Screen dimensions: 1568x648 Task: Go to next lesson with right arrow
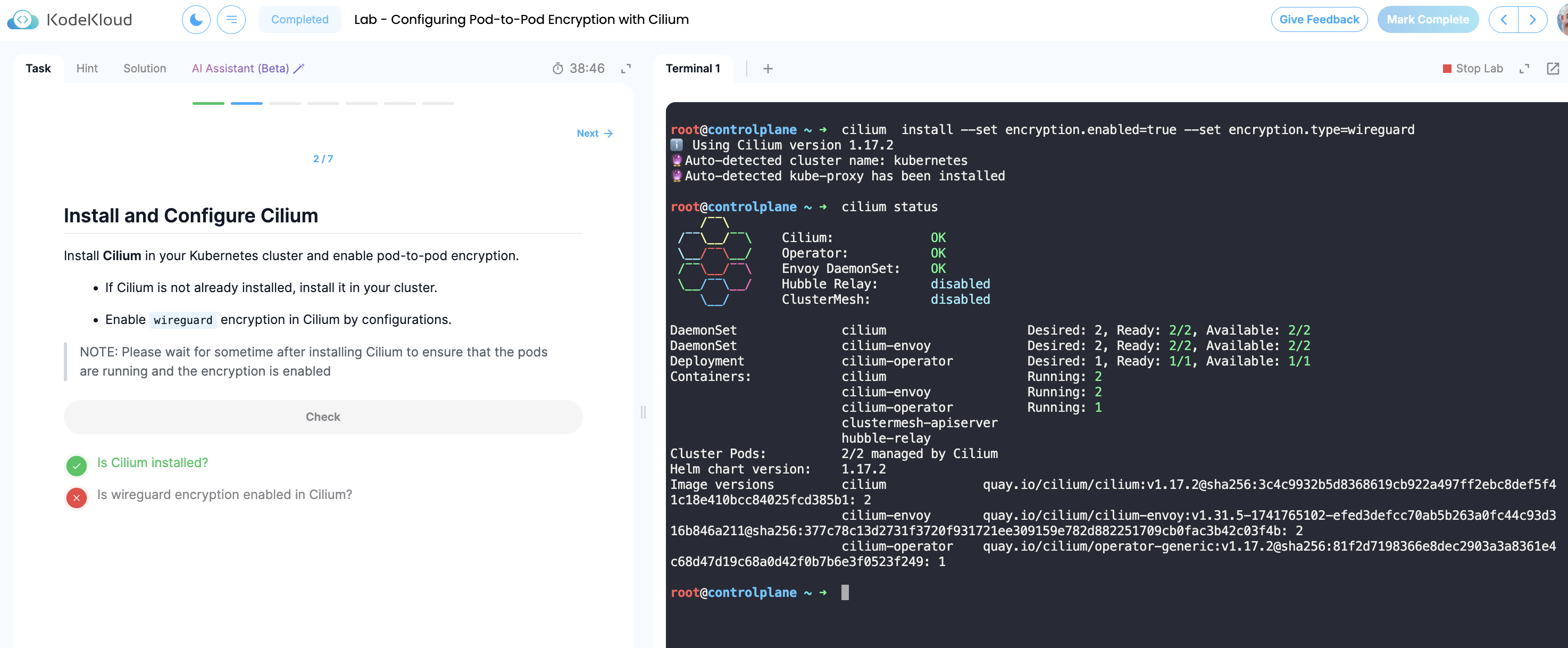[x=1532, y=20]
